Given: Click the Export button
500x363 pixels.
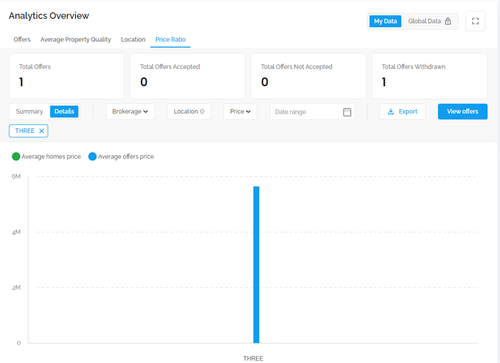Looking at the screenshot, I should click(402, 112).
